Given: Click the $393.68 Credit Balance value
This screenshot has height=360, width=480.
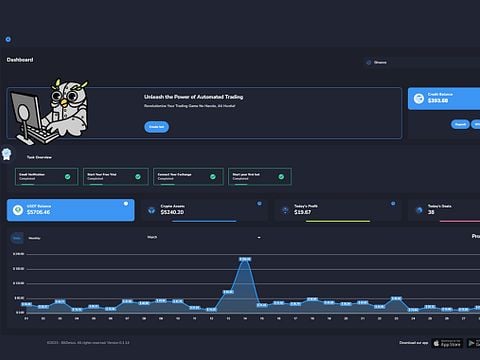Looking at the screenshot, I should (x=438, y=101).
